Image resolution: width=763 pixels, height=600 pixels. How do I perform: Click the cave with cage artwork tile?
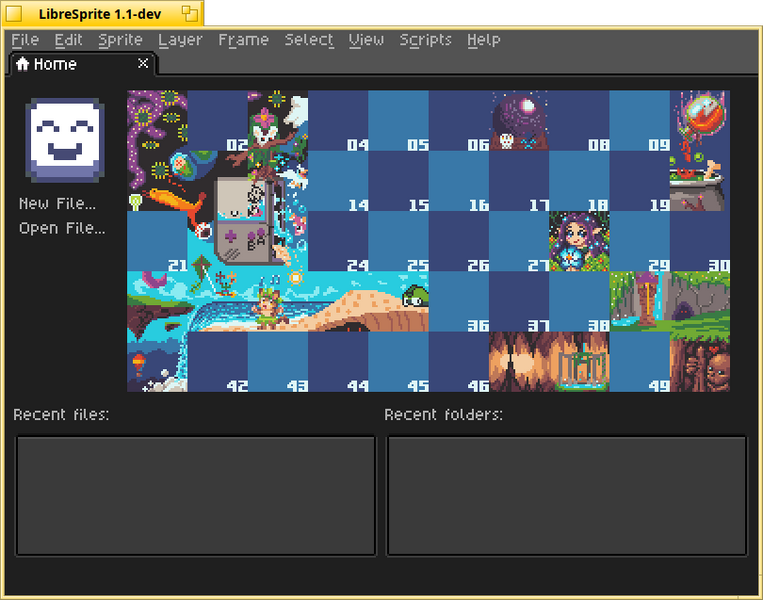coord(549,362)
